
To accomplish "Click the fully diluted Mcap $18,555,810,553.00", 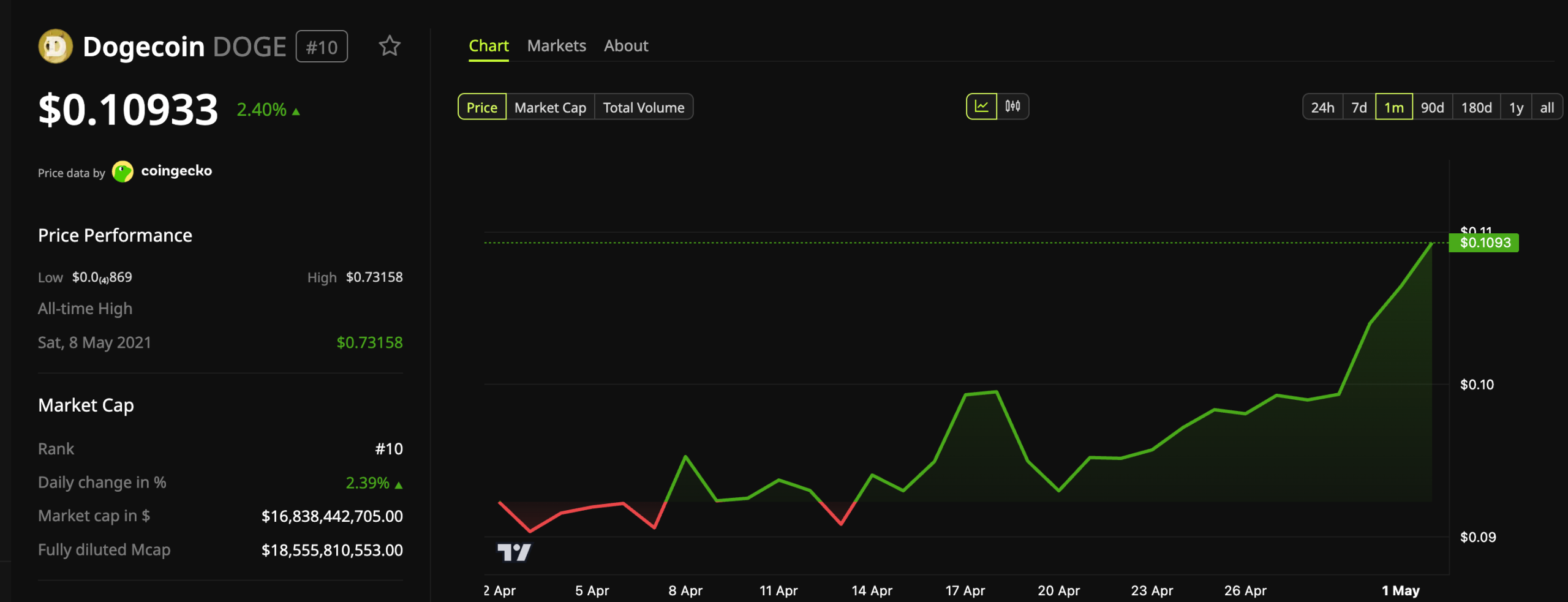I will click(332, 550).
